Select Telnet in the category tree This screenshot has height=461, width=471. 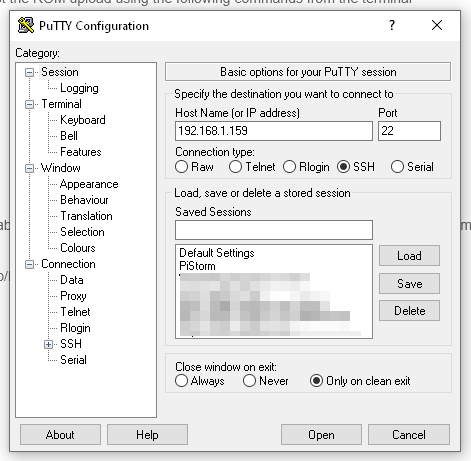click(x=75, y=312)
